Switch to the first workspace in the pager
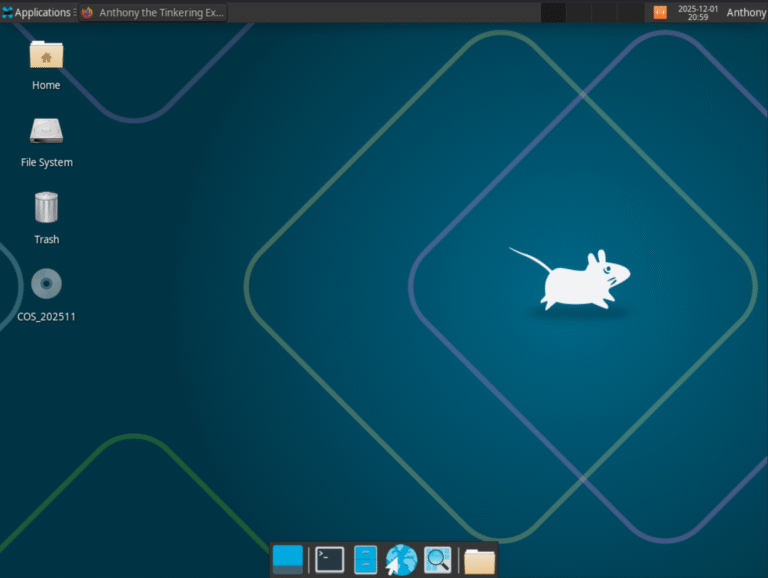Screen dimensions: 768x578 553,12
